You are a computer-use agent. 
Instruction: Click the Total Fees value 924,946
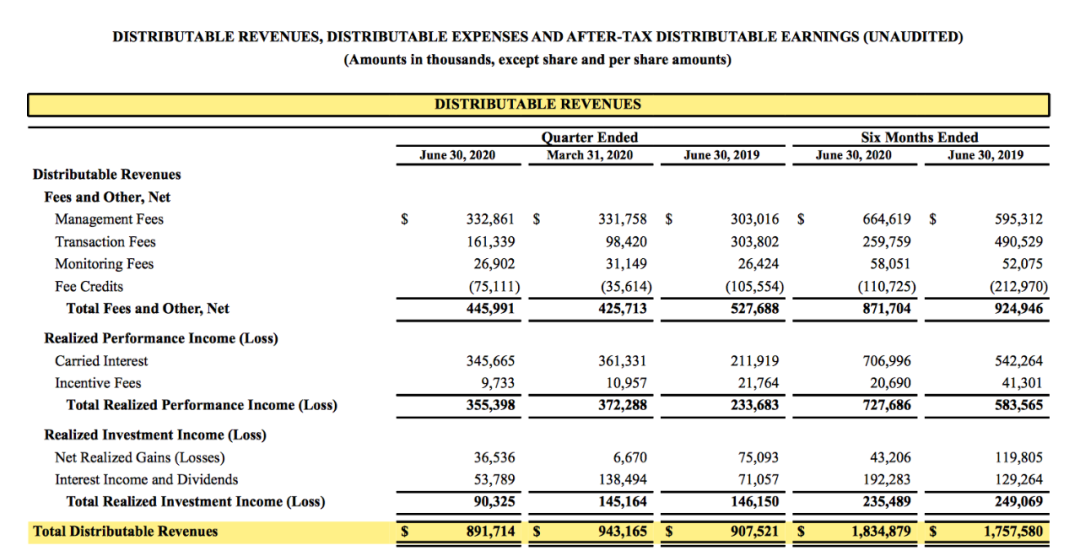[1019, 309]
